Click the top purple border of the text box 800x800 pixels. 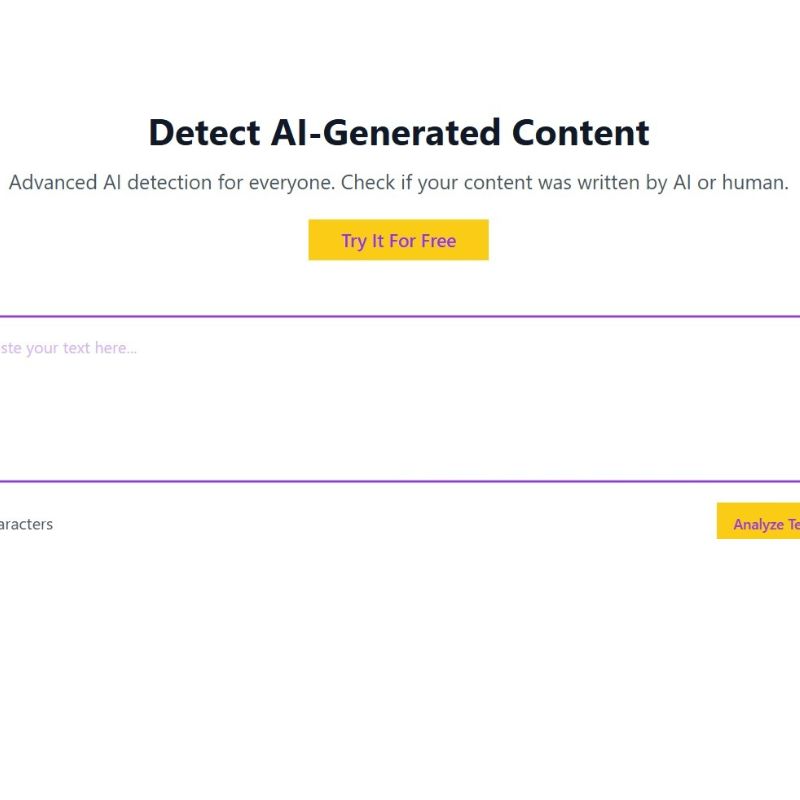tap(400, 316)
